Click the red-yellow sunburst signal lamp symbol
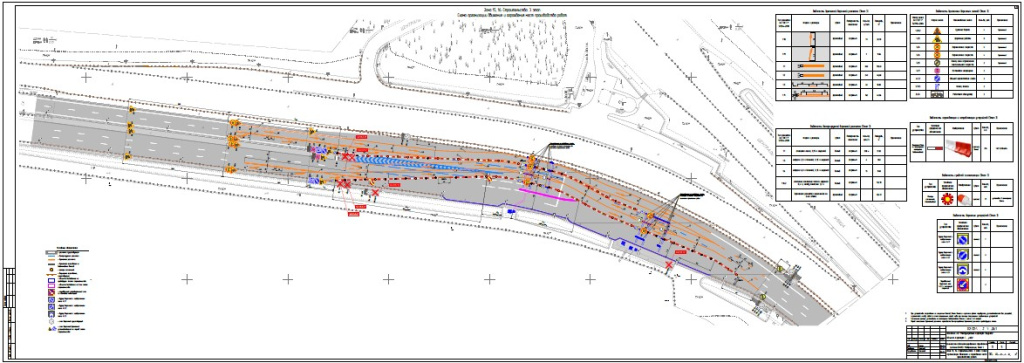The width and height of the screenshot is (1024, 363). pos(948,199)
